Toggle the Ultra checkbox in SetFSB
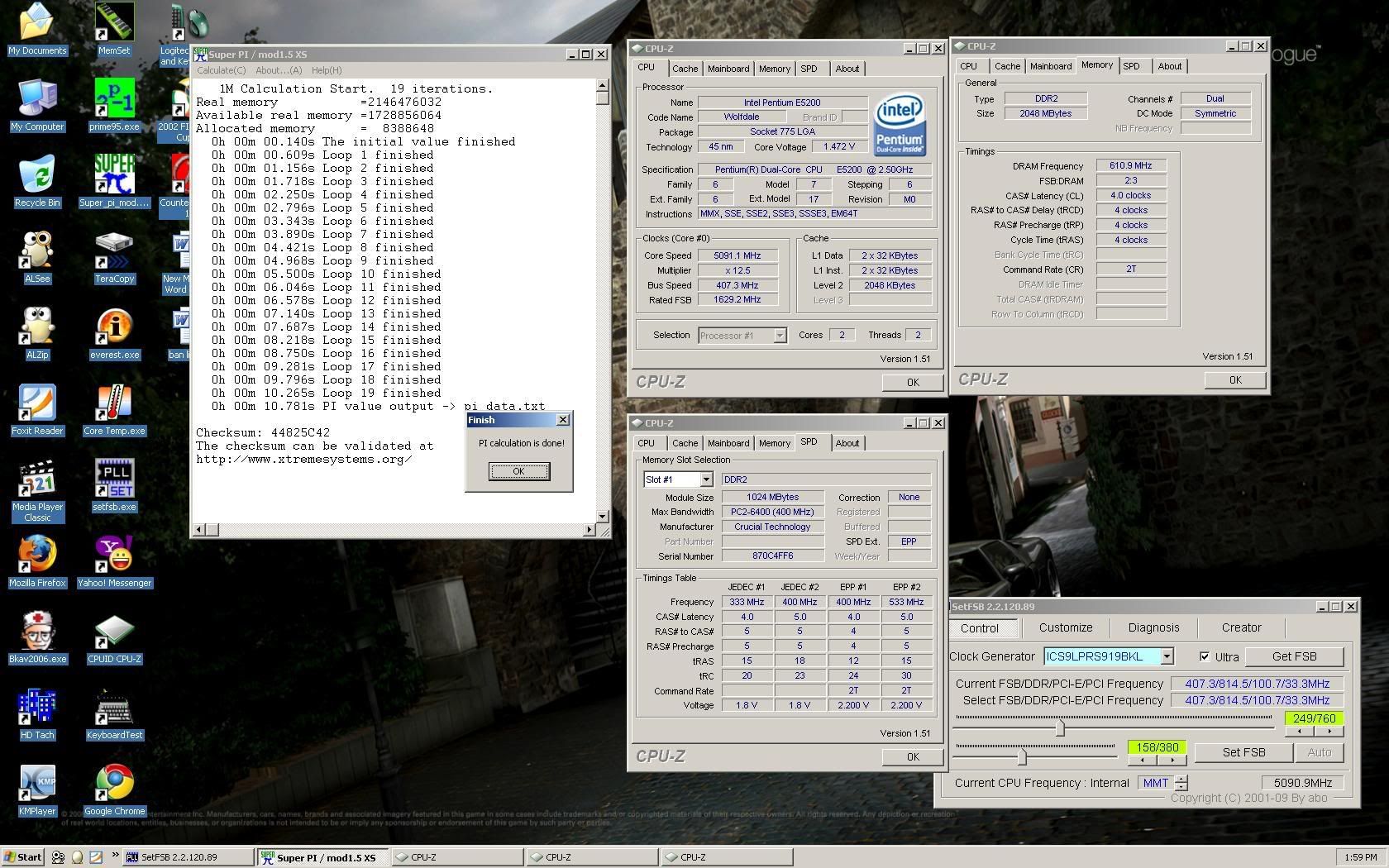This screenshot has width=1389, height=868. coord(1205,656)
